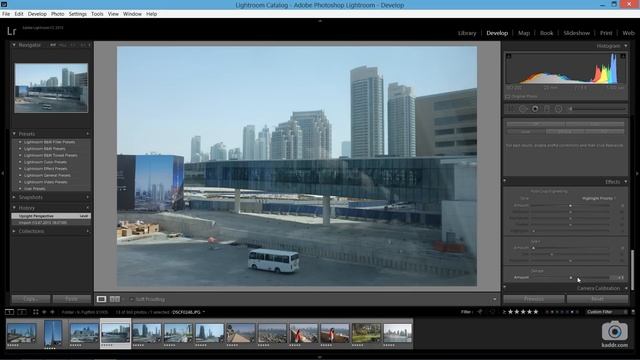
Task: Open the DSCF0246.JPG filename dropdown
Action: (x=189, y=312)
